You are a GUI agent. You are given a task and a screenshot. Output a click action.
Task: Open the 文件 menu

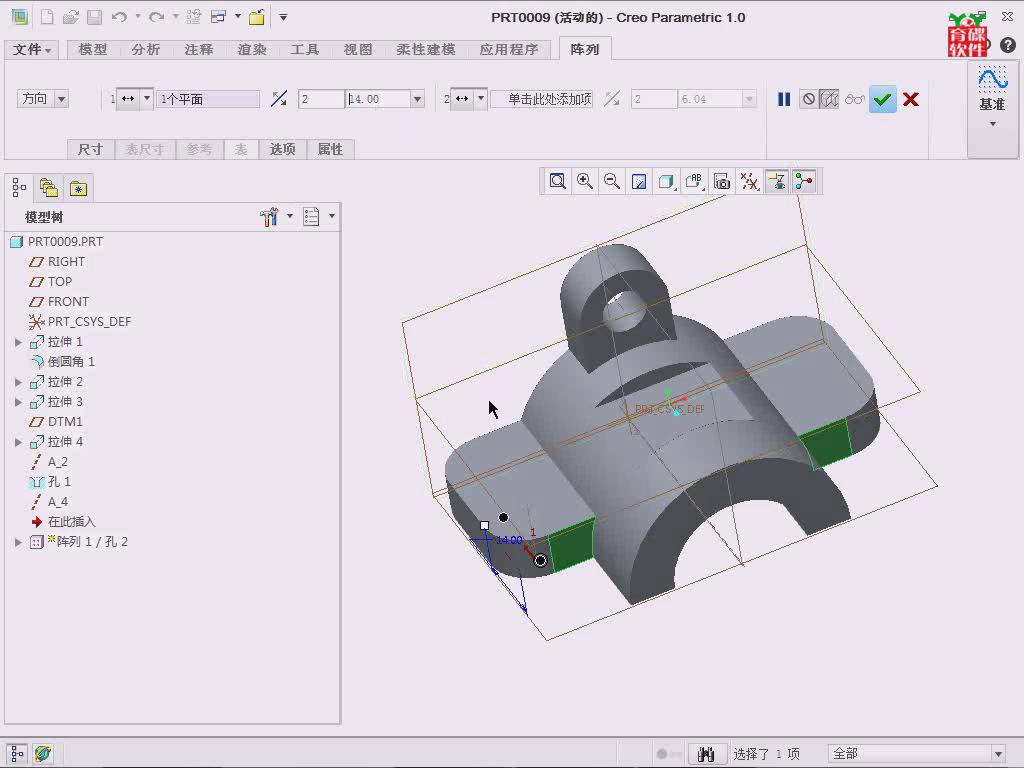point(31,50)
